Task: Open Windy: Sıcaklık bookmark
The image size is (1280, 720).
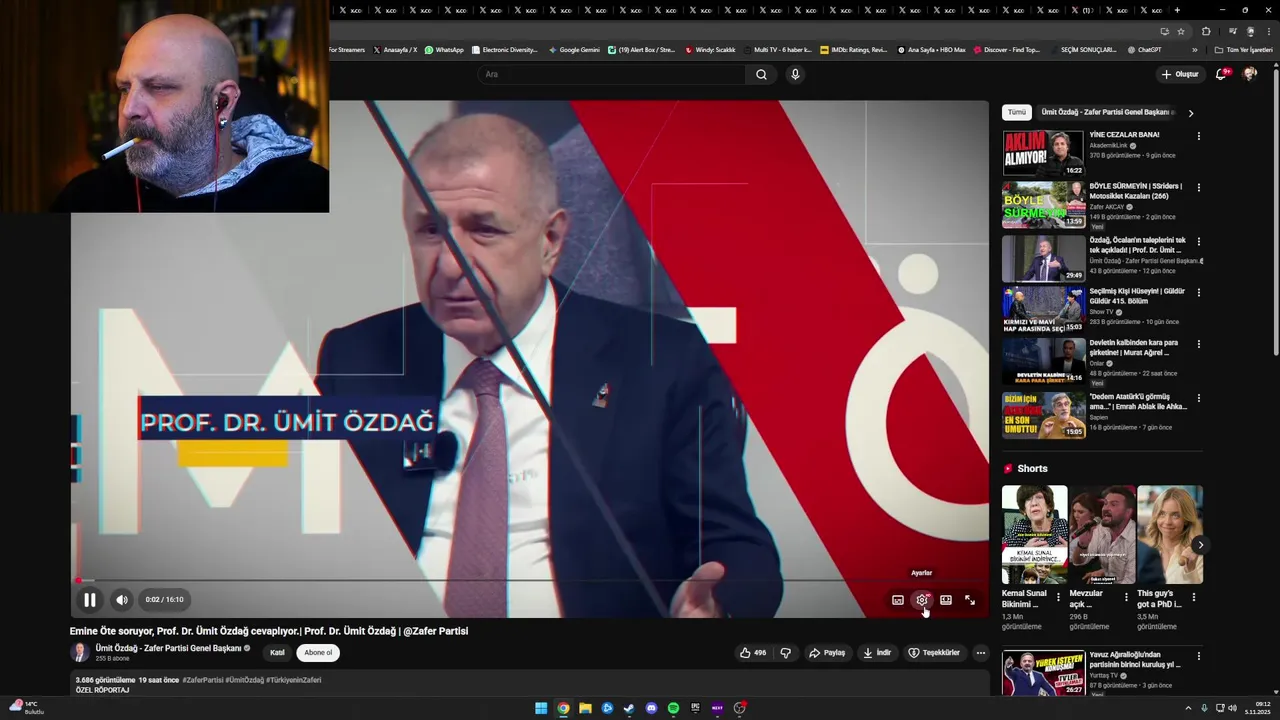Action: (x=710, y=50)
